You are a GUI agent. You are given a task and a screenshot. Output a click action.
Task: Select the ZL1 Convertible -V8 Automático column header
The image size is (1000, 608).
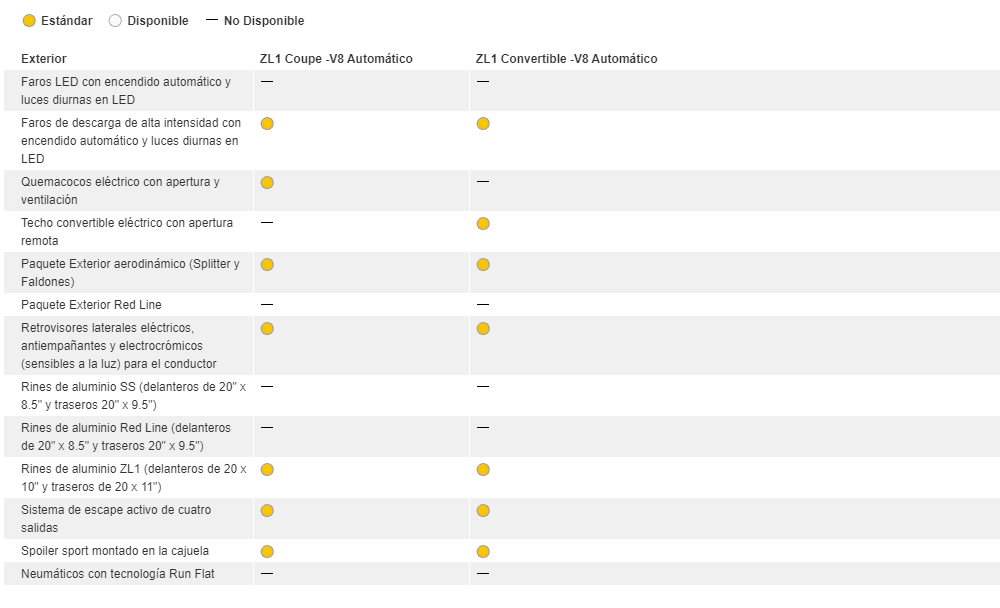pyautogui.click(x=566, y=59)
